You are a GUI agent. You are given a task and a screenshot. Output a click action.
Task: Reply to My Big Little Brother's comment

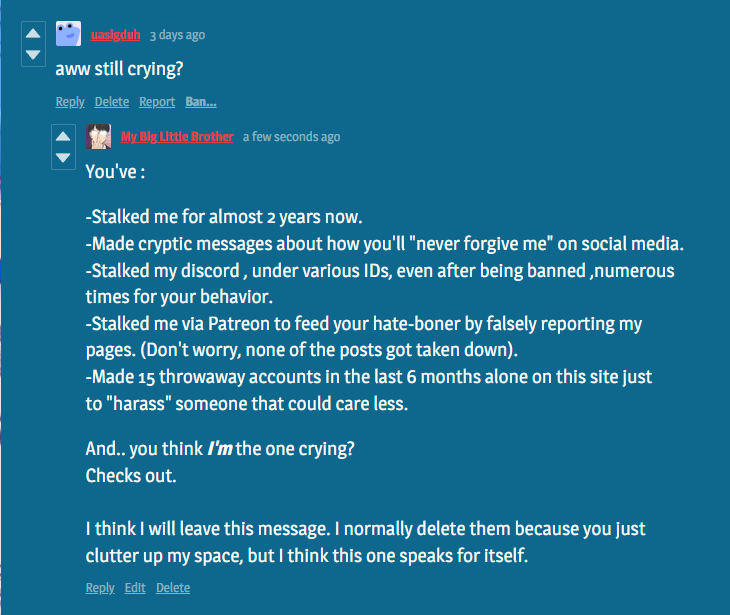(x=100, y=588)
